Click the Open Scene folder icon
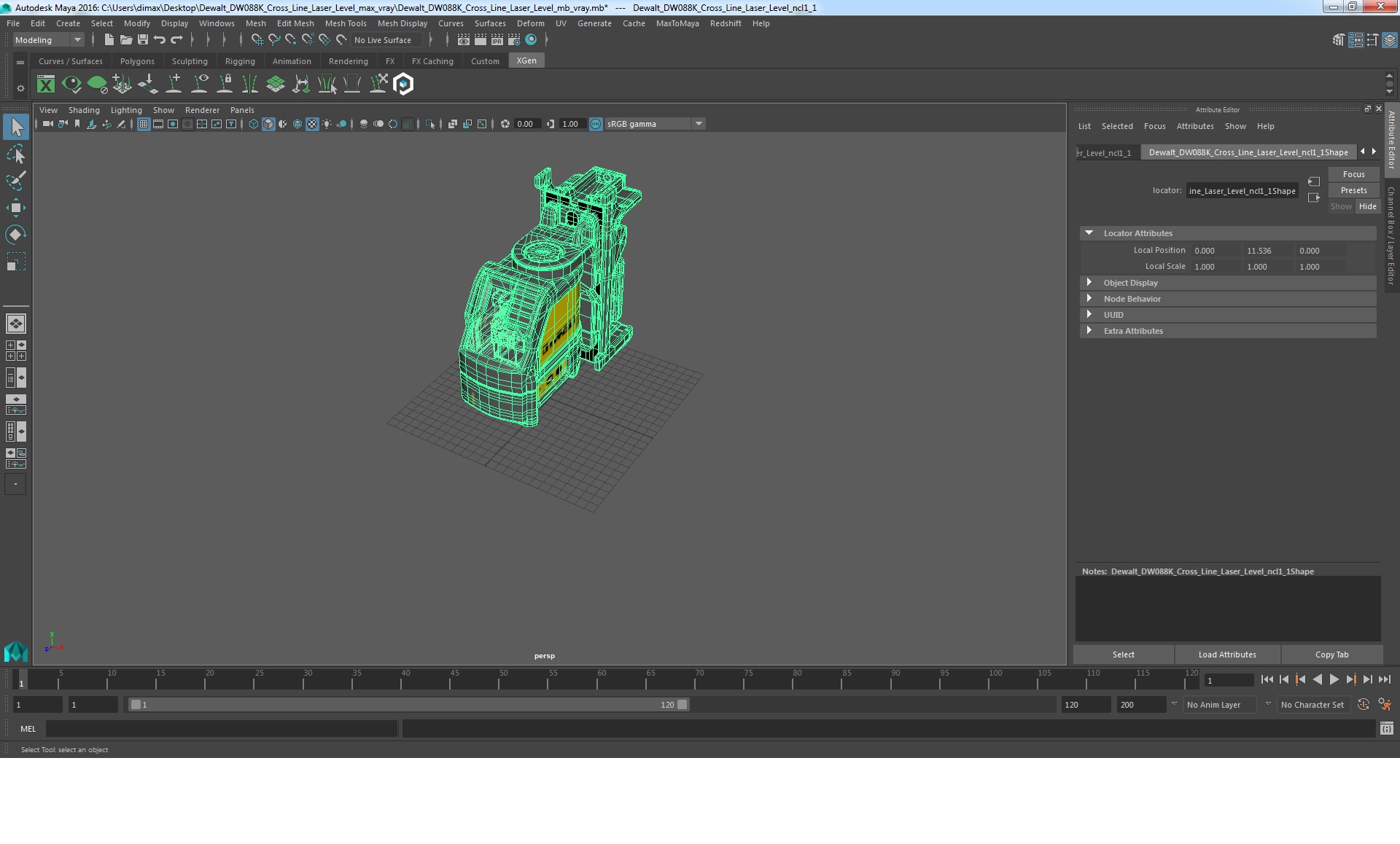This screenshot has width=1400, height=844. tap(125, 40)
